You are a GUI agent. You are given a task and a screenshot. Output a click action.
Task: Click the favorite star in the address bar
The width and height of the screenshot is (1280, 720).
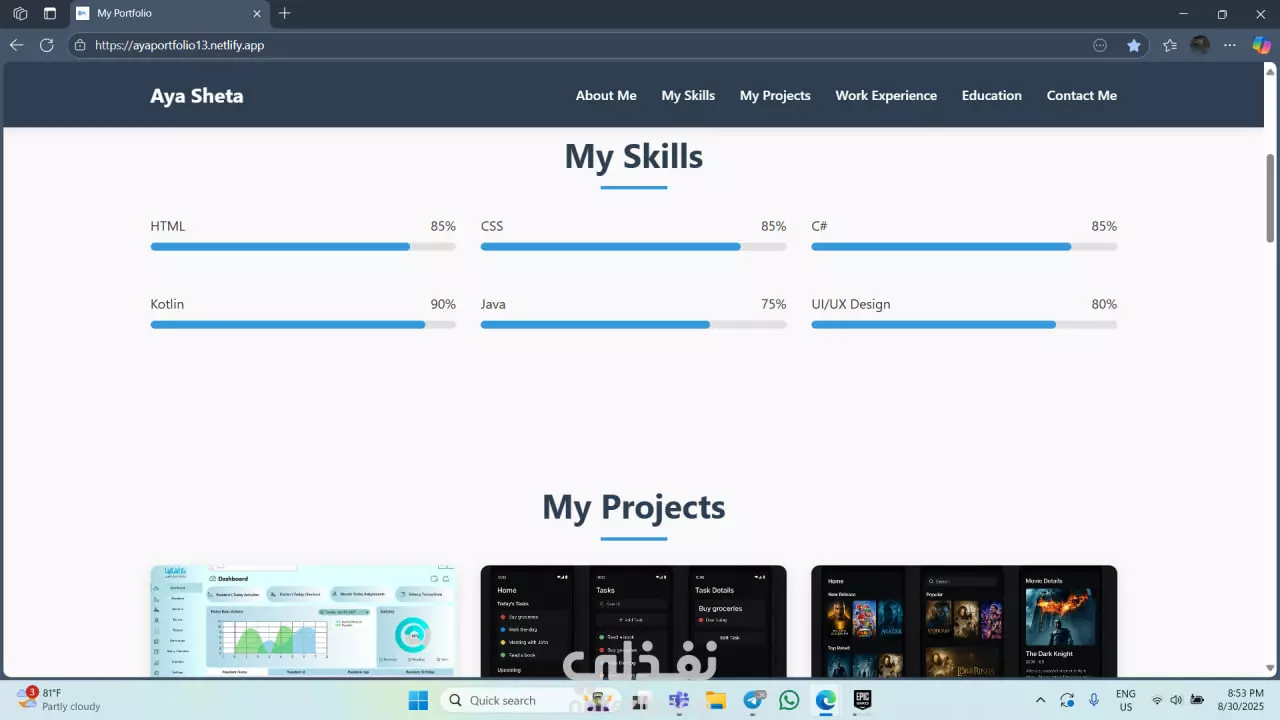pos(1134,45)
